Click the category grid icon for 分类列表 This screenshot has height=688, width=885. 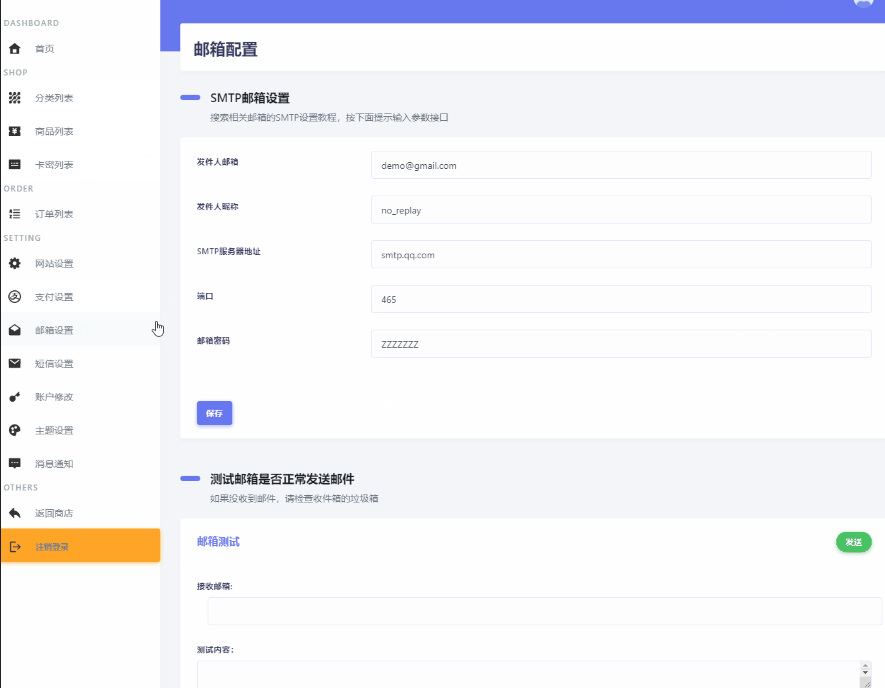tap(15, 98)
